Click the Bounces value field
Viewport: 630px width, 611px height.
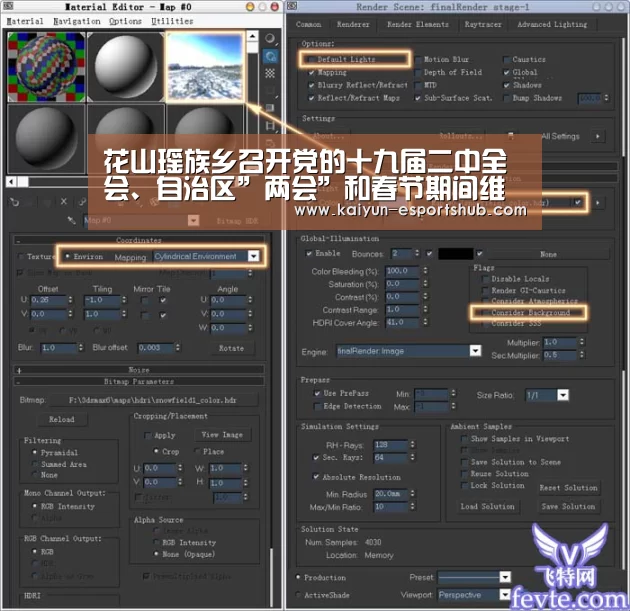coord(401,253)
